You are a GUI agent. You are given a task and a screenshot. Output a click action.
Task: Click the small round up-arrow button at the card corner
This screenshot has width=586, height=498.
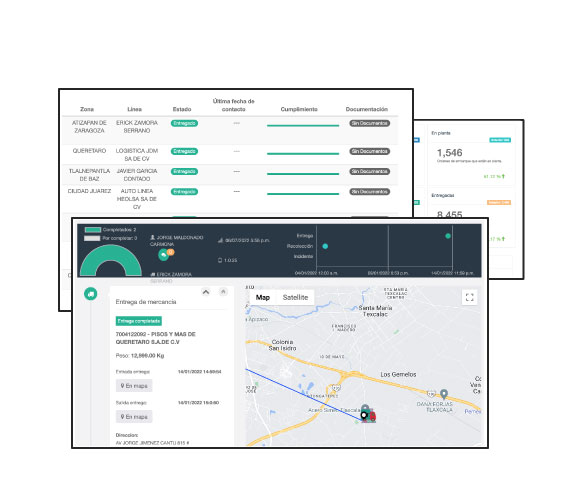coord(223,291)
